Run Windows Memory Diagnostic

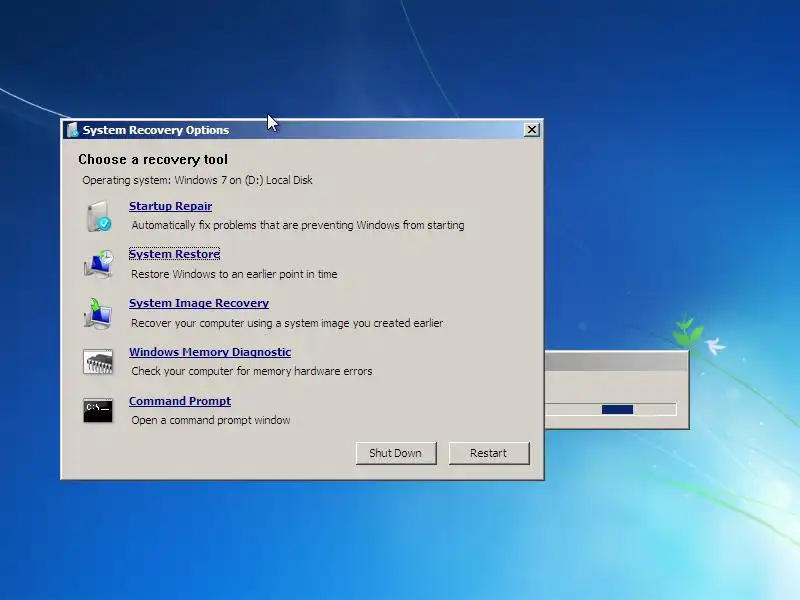(210, 352)
